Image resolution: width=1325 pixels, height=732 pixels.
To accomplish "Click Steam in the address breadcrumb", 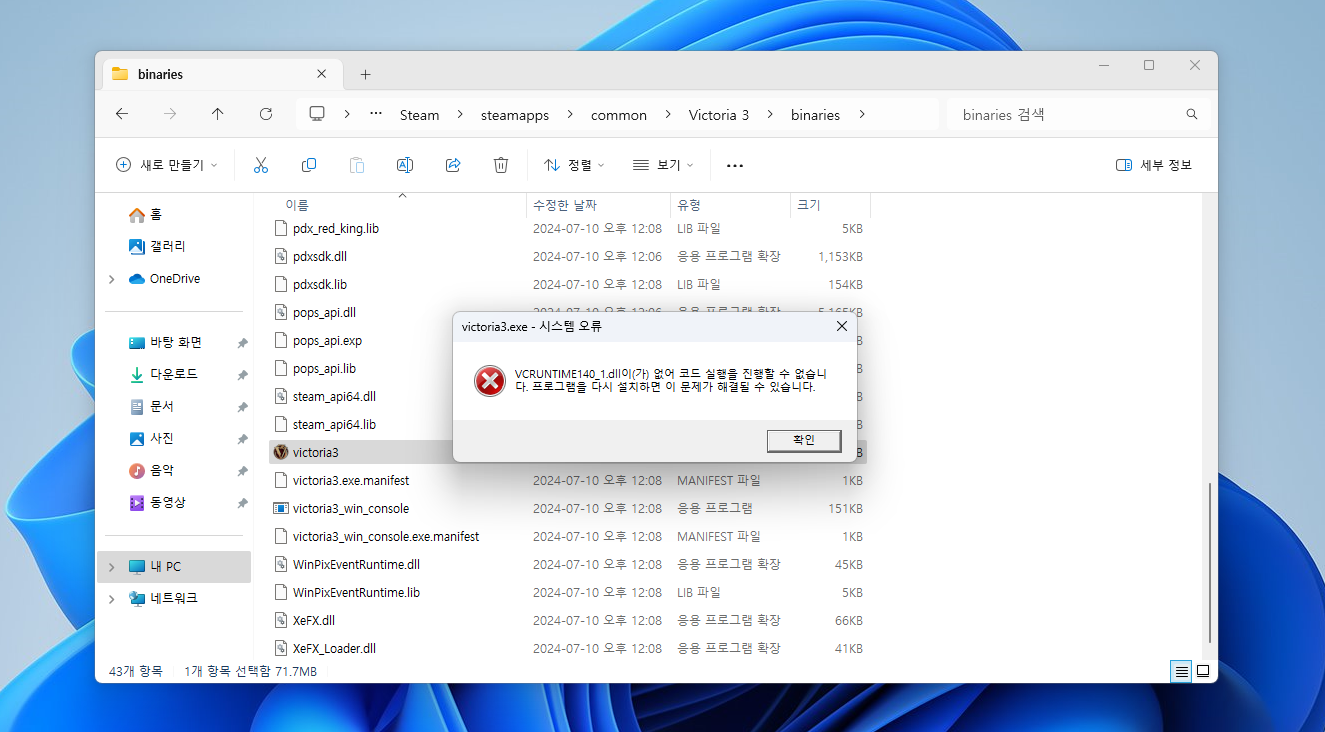I will [x=420, y=115].
